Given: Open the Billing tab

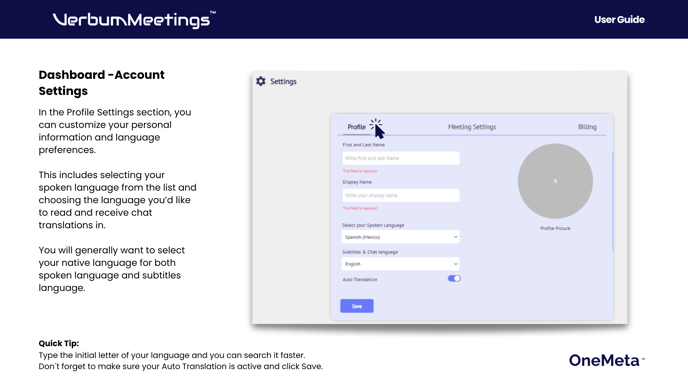Looking at the screenshot, I should pyautogui.click(x=587, y=127).
